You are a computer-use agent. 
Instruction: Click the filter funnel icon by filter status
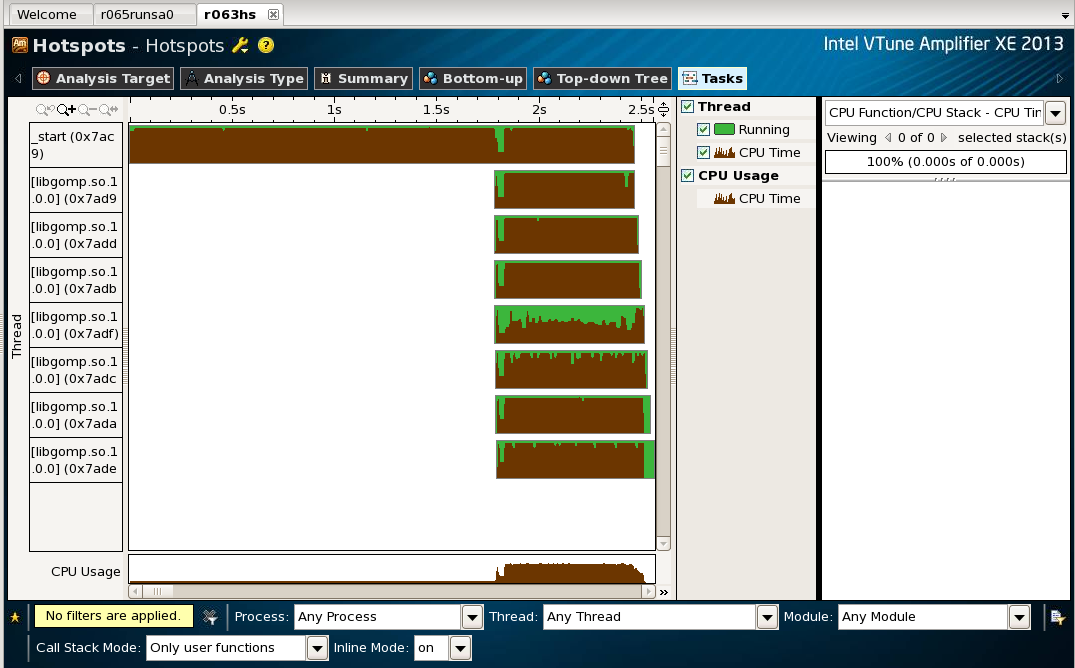[x=210, y=617]
